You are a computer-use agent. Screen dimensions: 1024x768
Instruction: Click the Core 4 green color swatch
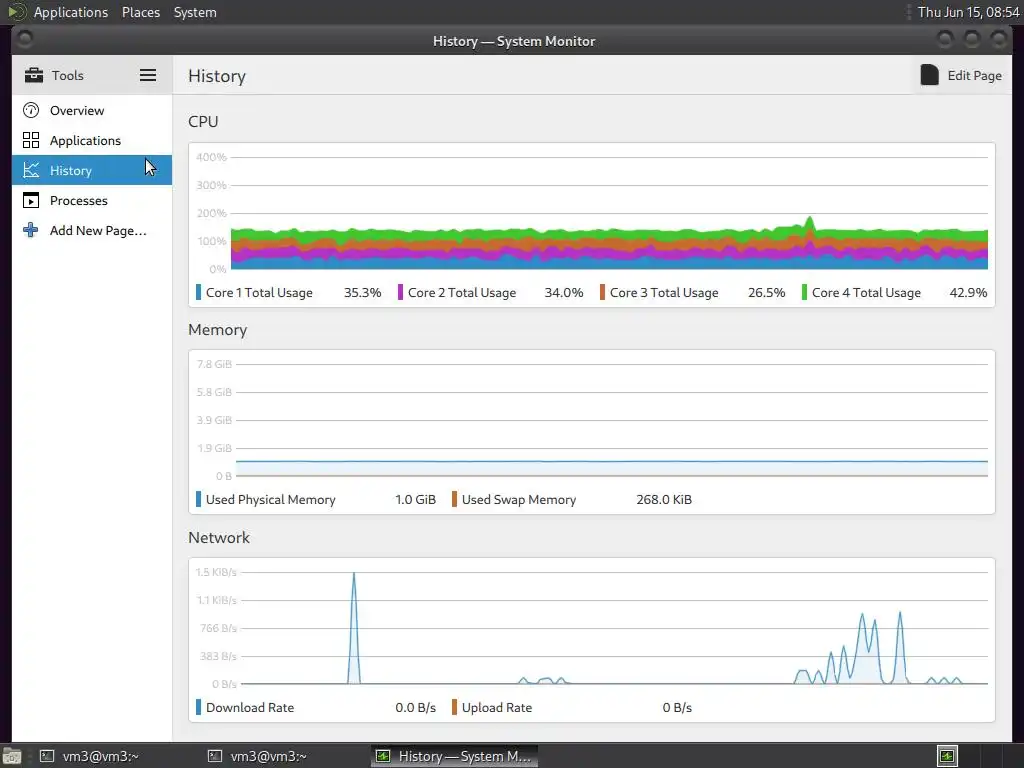[x=804, y=292]
